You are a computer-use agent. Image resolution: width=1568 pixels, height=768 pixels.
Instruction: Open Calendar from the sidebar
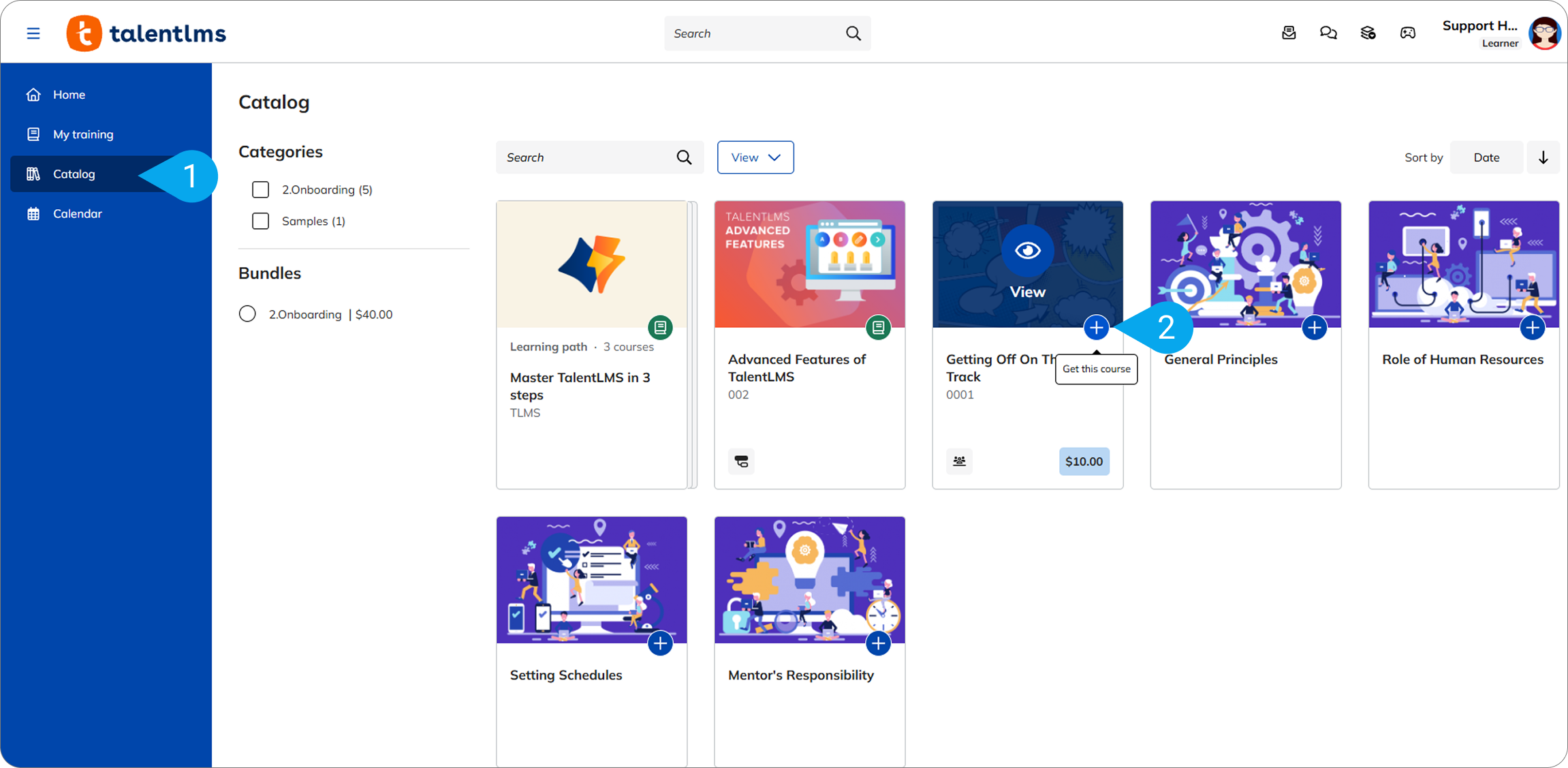click(77, 213)
